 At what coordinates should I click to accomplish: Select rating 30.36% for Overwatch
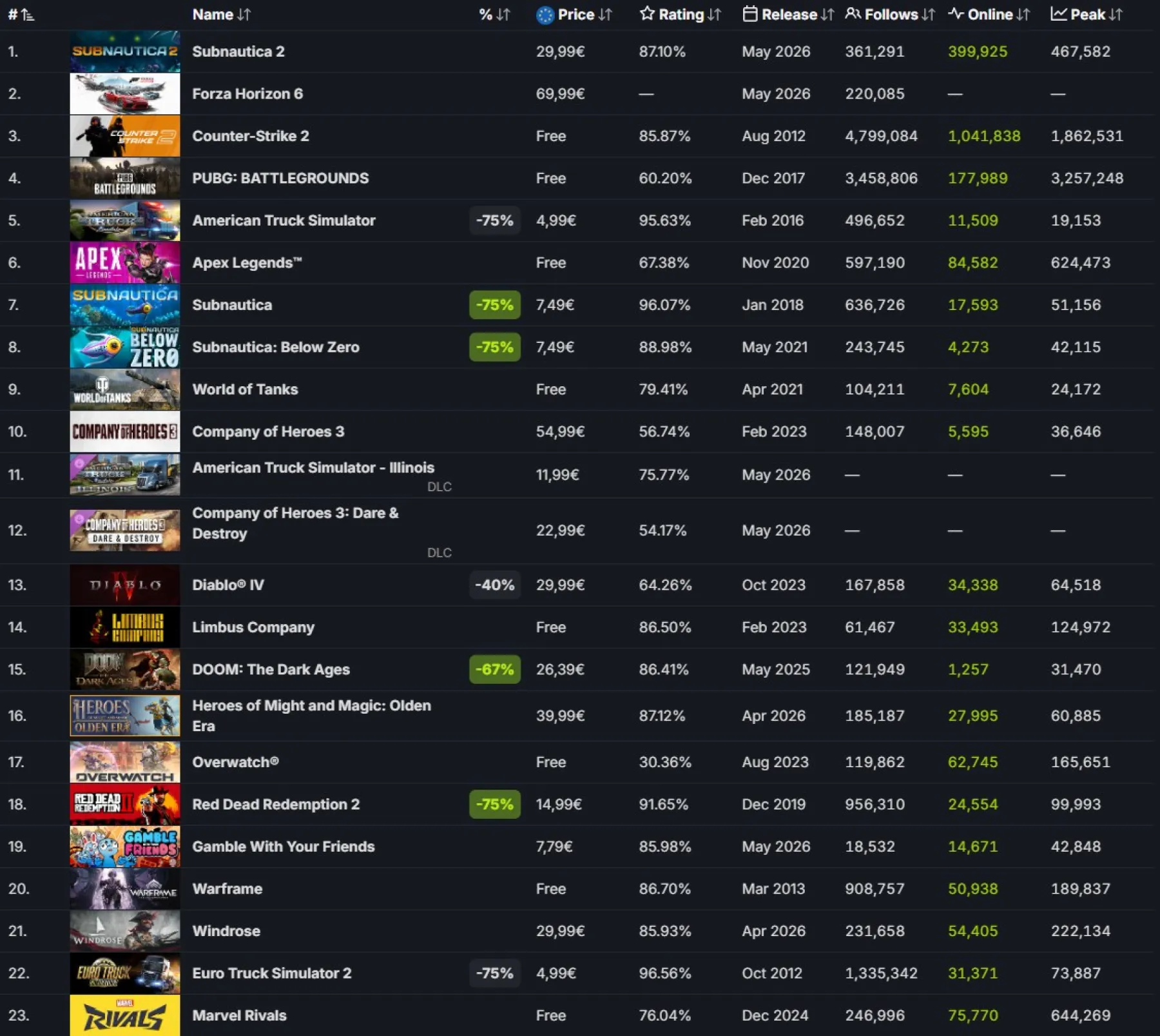point(665,762)
